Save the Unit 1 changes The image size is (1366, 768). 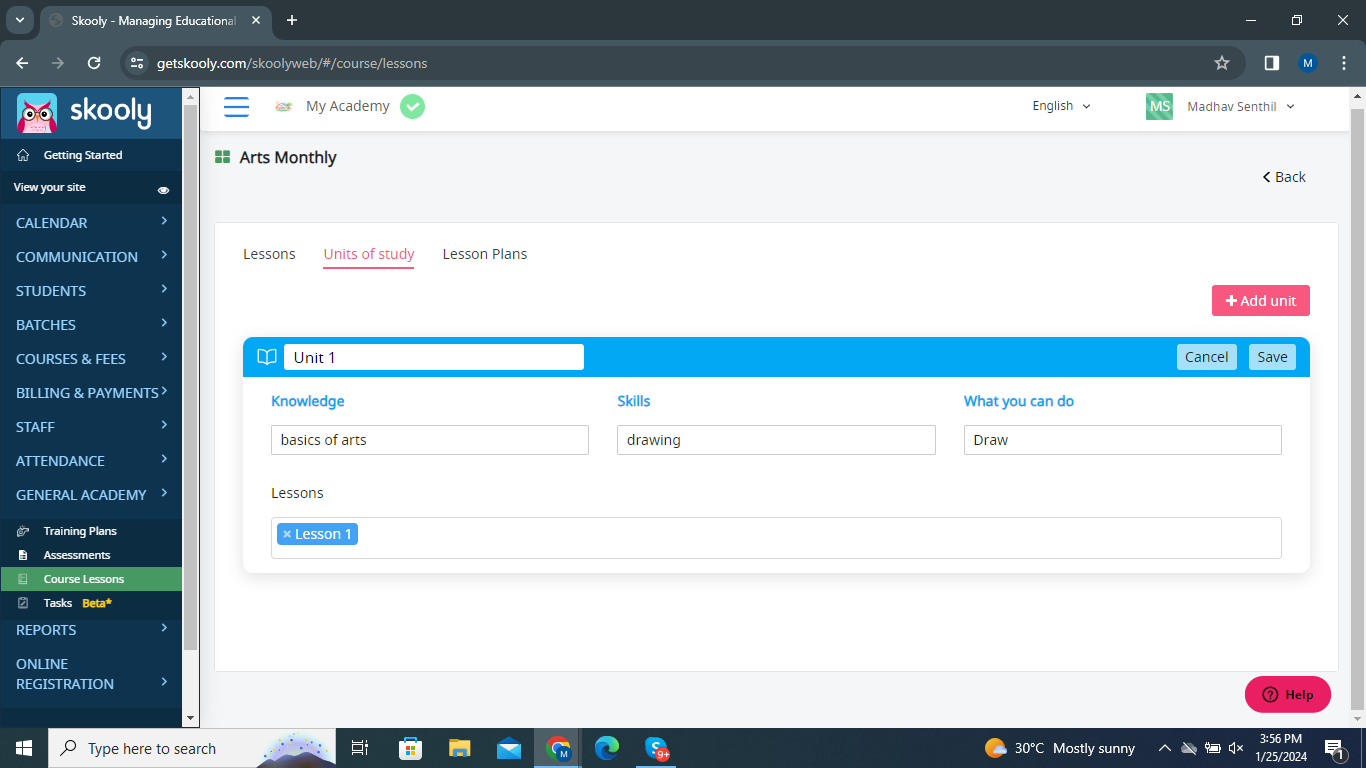(x=1272, y=357)
